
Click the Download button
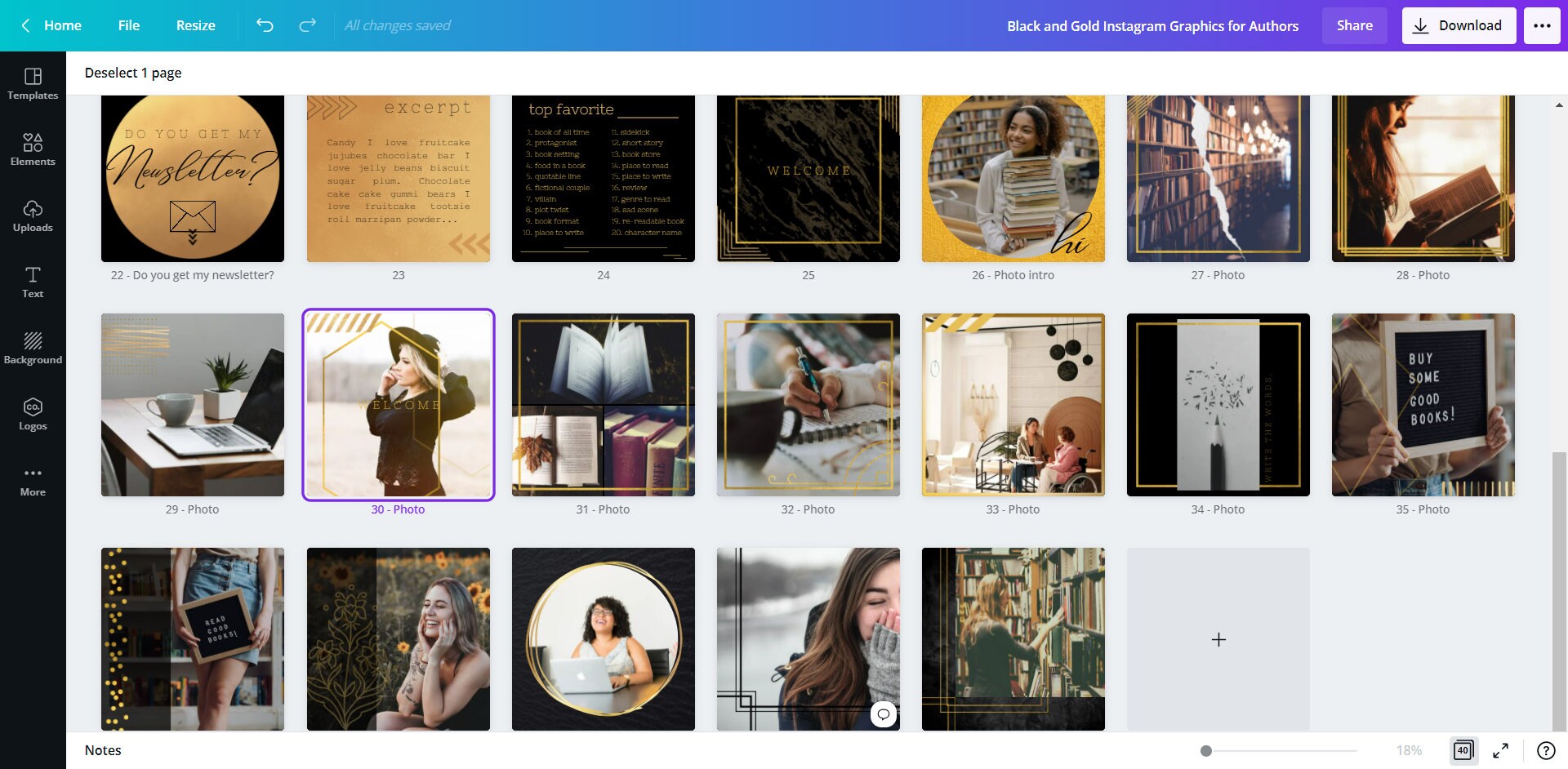1459,25
